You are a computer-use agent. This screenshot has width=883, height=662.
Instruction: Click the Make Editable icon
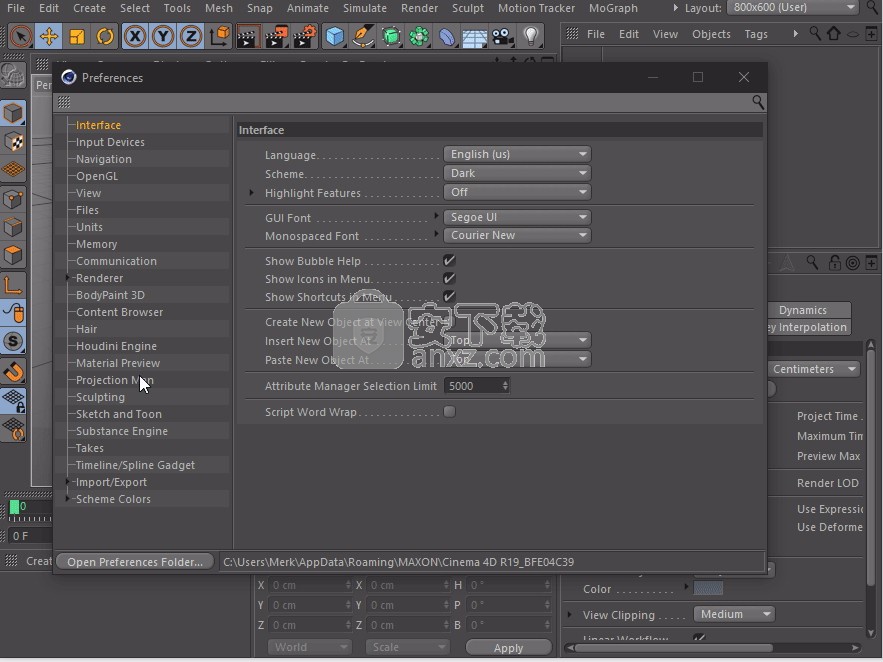click(13, 74)
